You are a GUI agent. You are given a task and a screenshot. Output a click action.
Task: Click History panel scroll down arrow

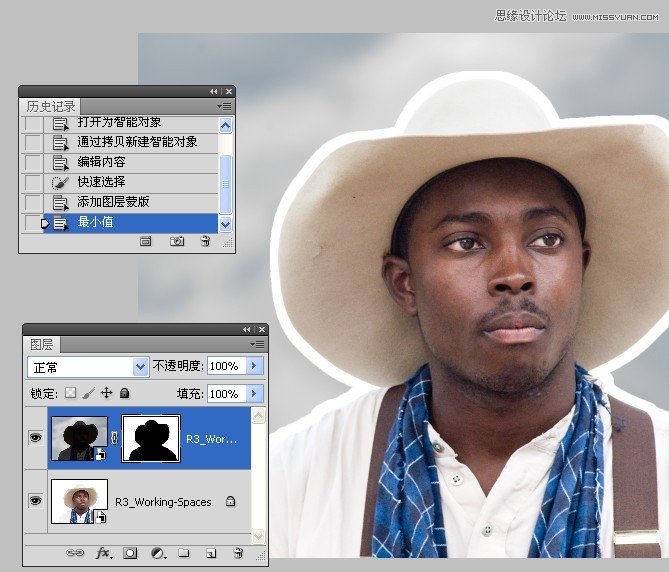[225, 224]
